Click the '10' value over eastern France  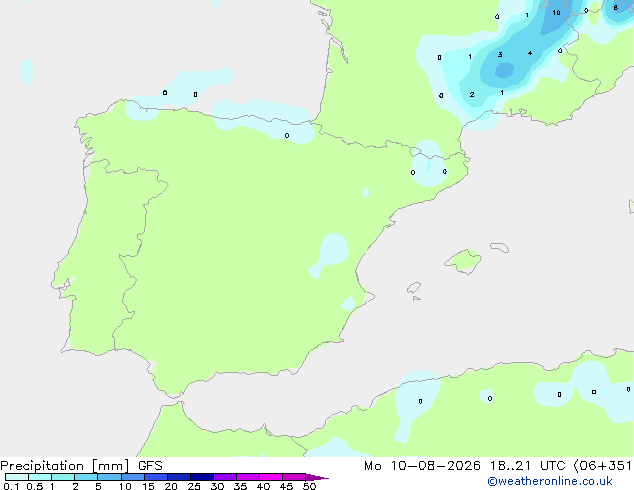556,13
